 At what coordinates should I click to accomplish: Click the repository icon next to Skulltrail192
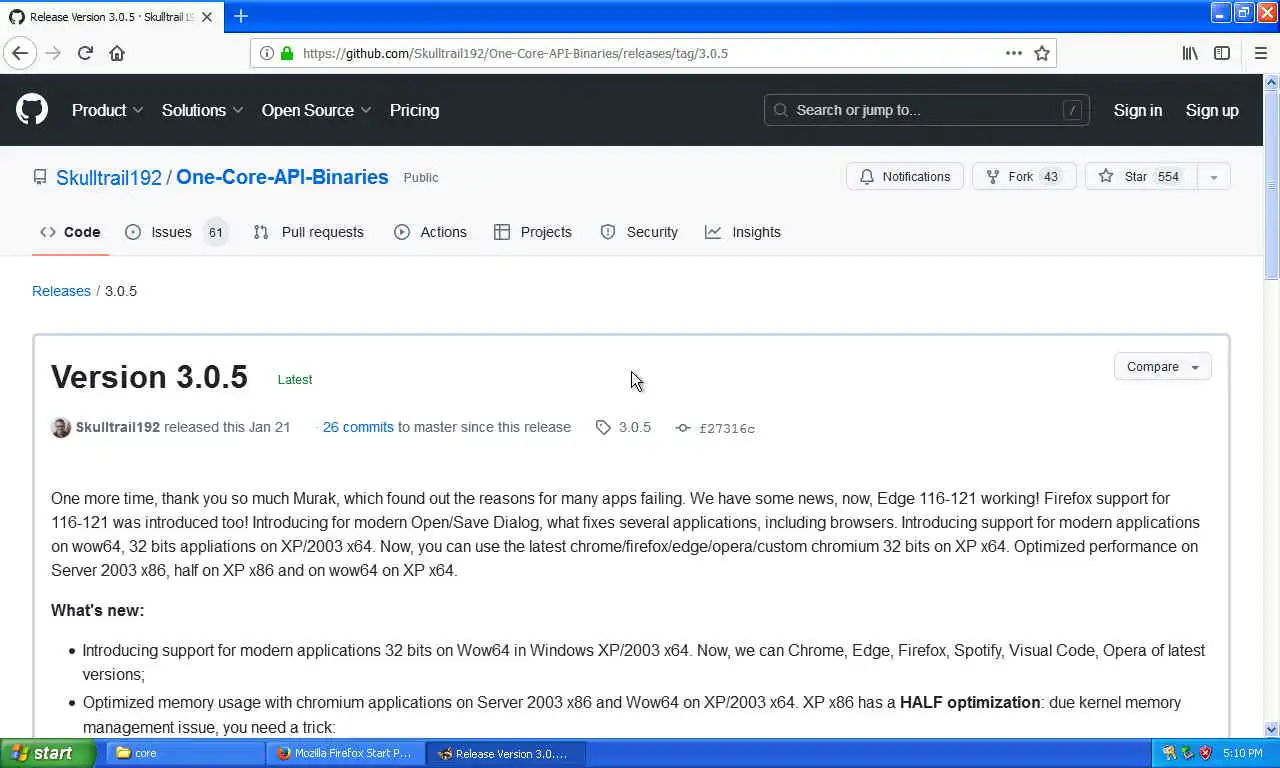40,177
